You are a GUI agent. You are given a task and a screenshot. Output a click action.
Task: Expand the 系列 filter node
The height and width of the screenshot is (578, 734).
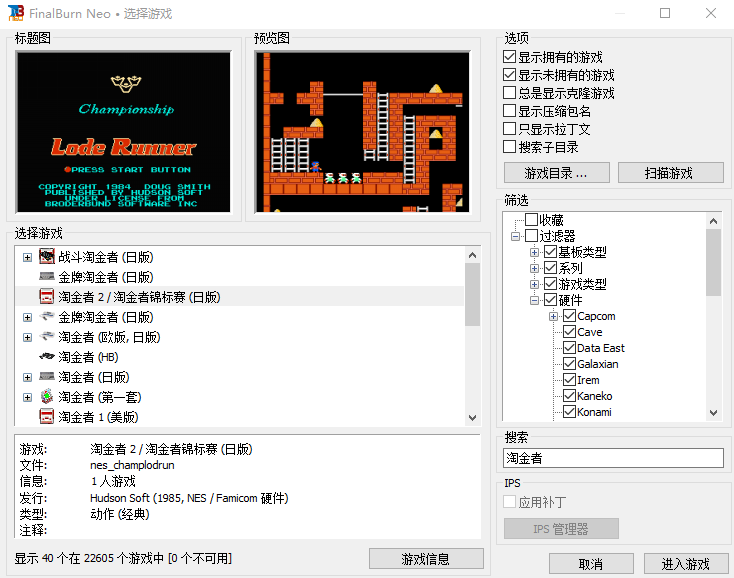(x=534, y=268)
